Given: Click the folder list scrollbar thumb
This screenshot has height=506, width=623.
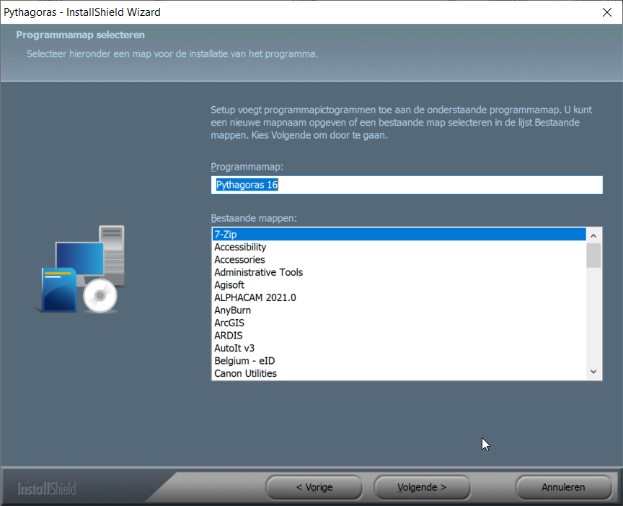Looking at the screenshot, I should (594, 256).
